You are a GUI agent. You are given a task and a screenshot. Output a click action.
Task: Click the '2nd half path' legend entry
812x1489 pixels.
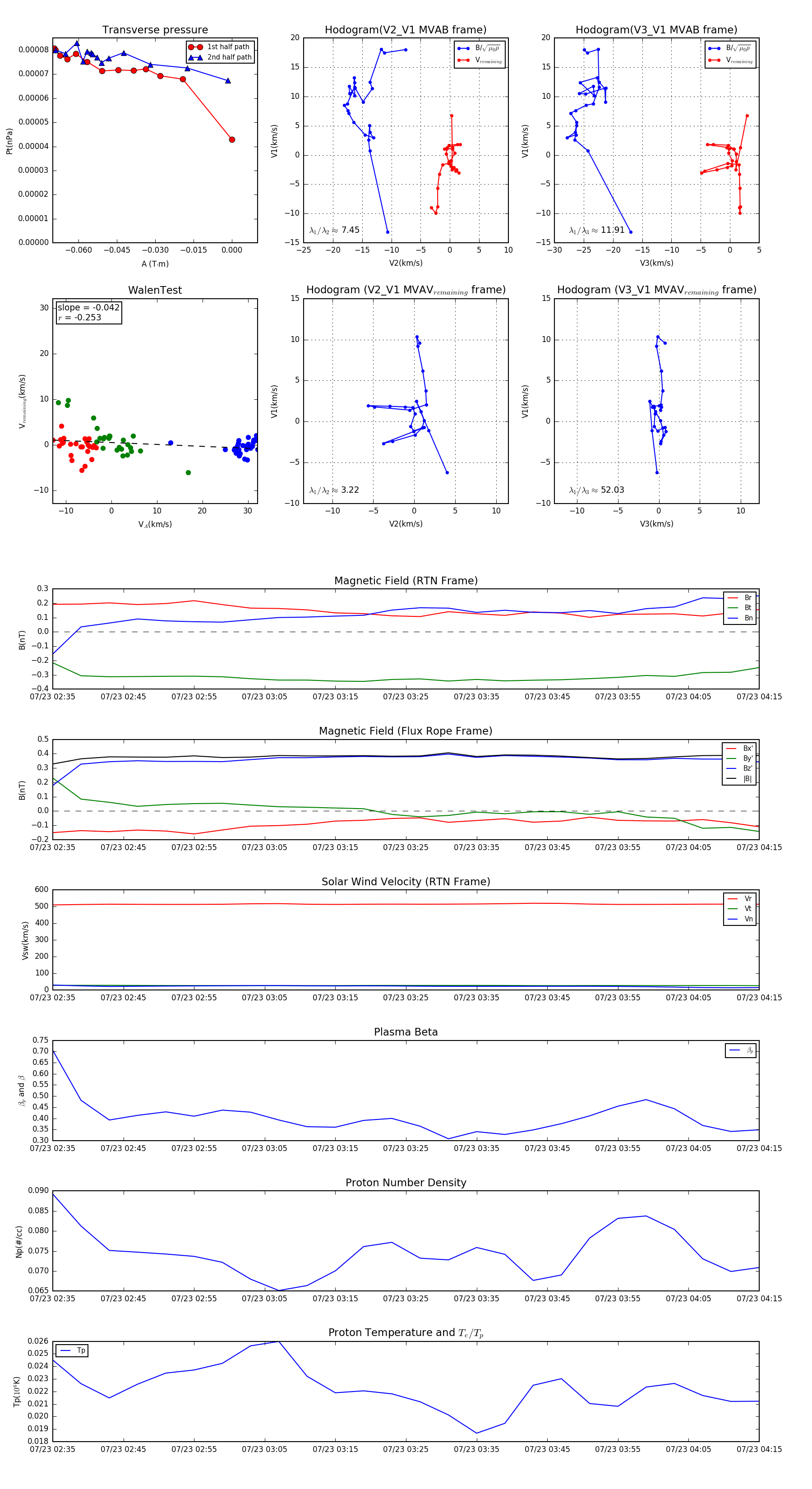tap(220, 57)
